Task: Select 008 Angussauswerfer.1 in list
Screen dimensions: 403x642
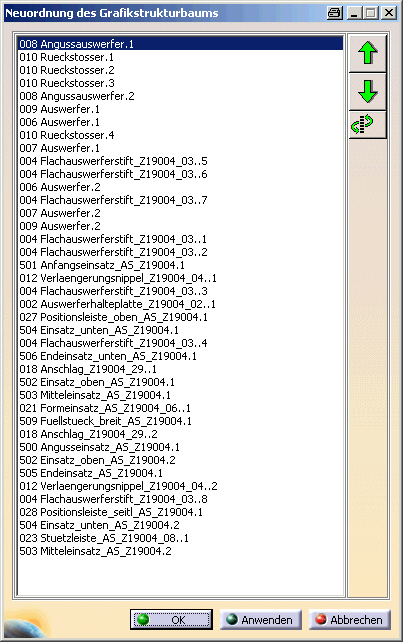Action: pyautogui.click(x=180, y=44)
